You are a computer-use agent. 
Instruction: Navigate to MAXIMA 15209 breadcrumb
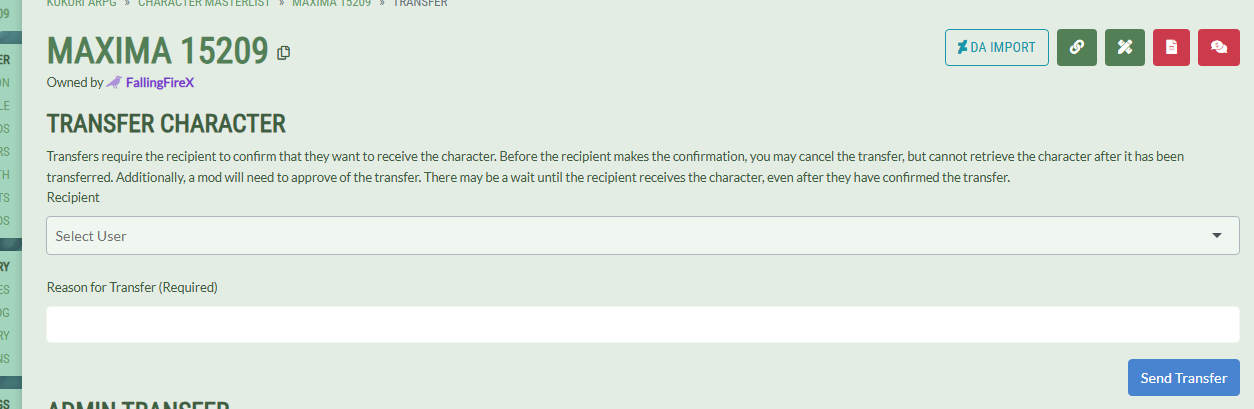pos(331,3)
